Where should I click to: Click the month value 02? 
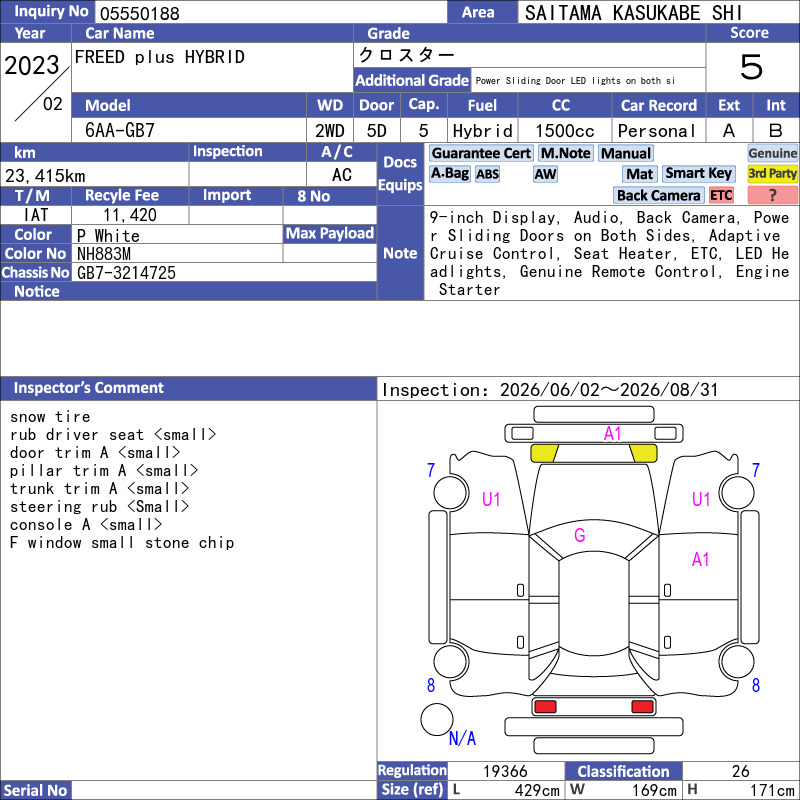tap(53, 104)
